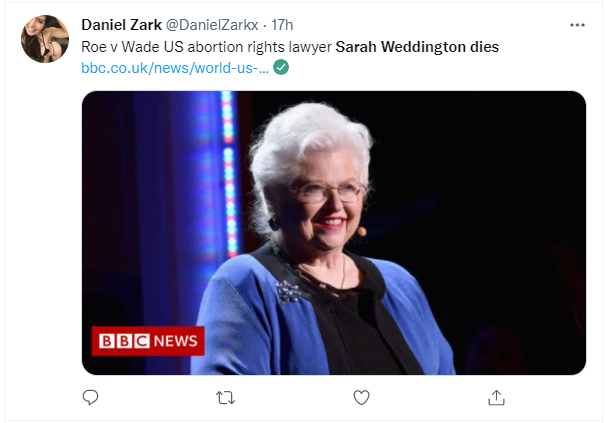Retweet this post using the arrows icon
Viewport: 605px width, 423px height.
tap(225, 398)
